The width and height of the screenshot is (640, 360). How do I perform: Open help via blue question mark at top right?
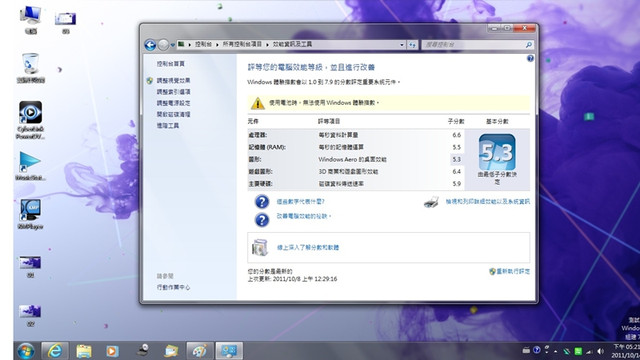tap(530, 58)
